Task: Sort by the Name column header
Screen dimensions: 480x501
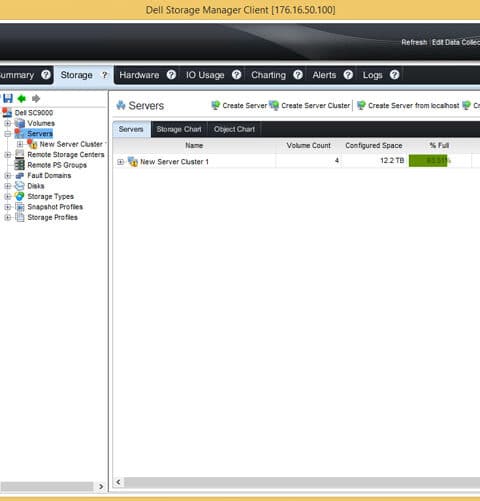Action: pyautogui.click(x=194, y=145)
